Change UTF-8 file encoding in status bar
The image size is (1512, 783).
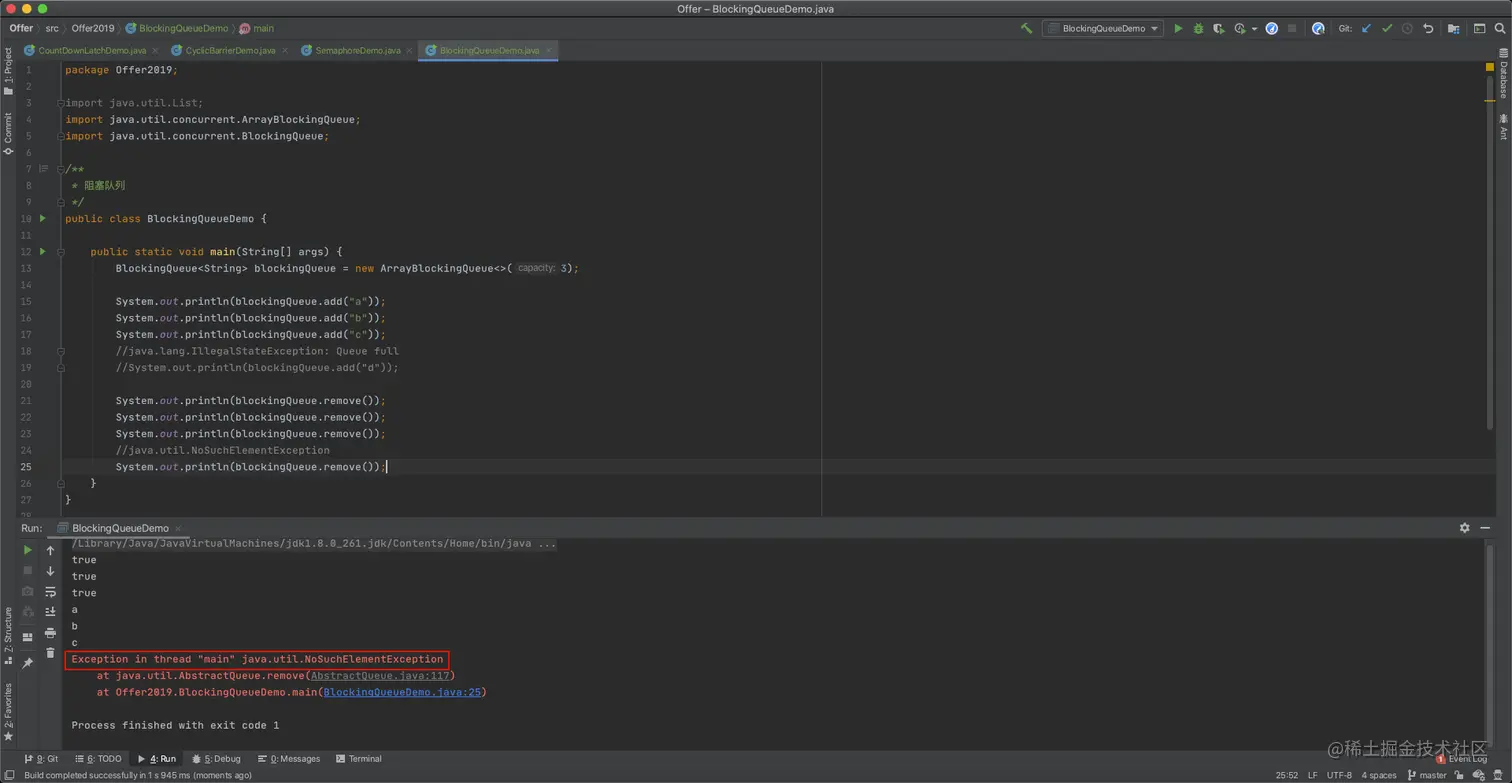coord(1339,775)
